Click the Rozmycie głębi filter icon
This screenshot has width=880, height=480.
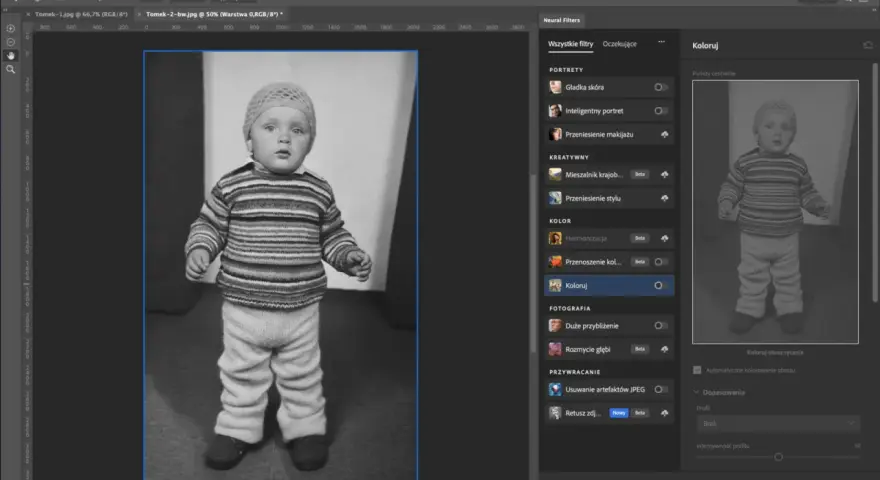point(555,349)
